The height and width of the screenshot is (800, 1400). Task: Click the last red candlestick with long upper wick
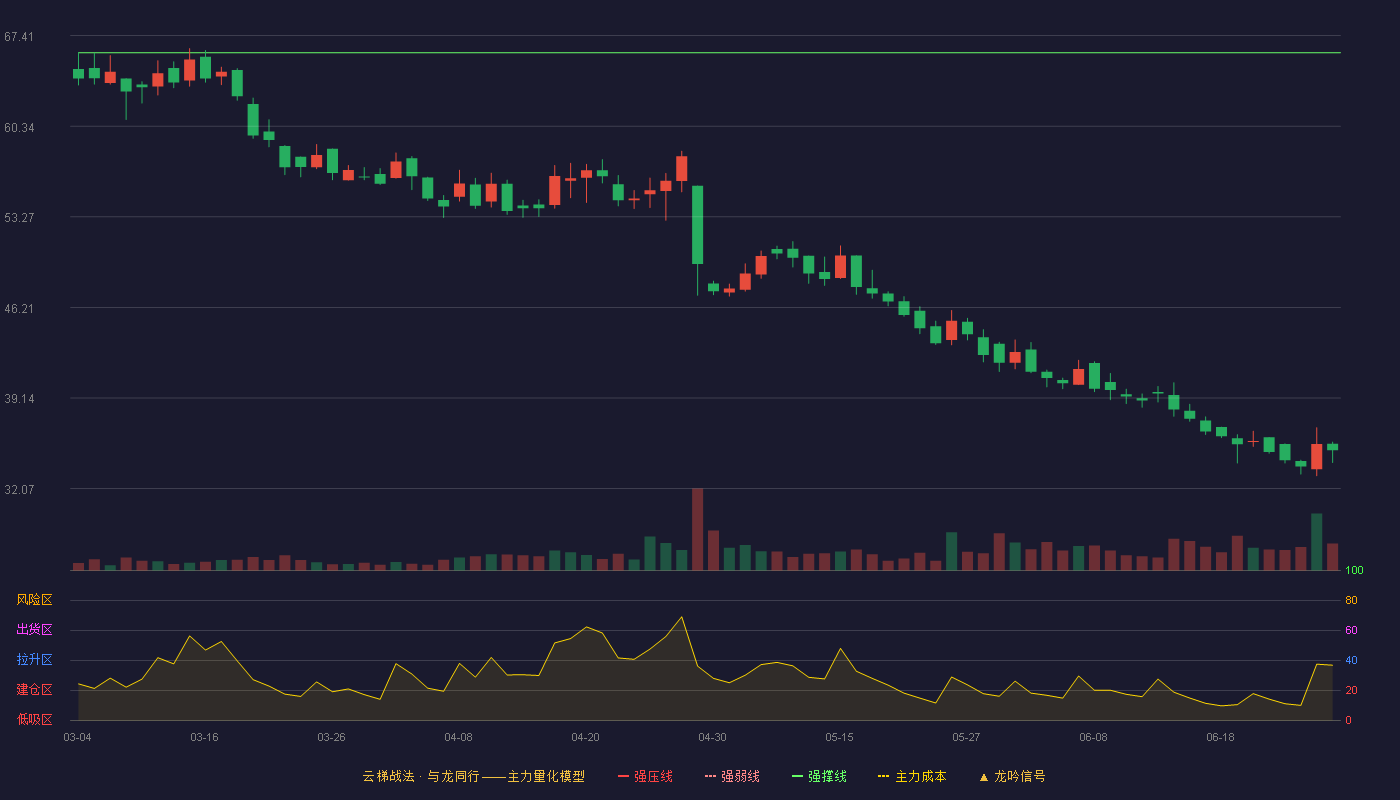coord(1317,456)
